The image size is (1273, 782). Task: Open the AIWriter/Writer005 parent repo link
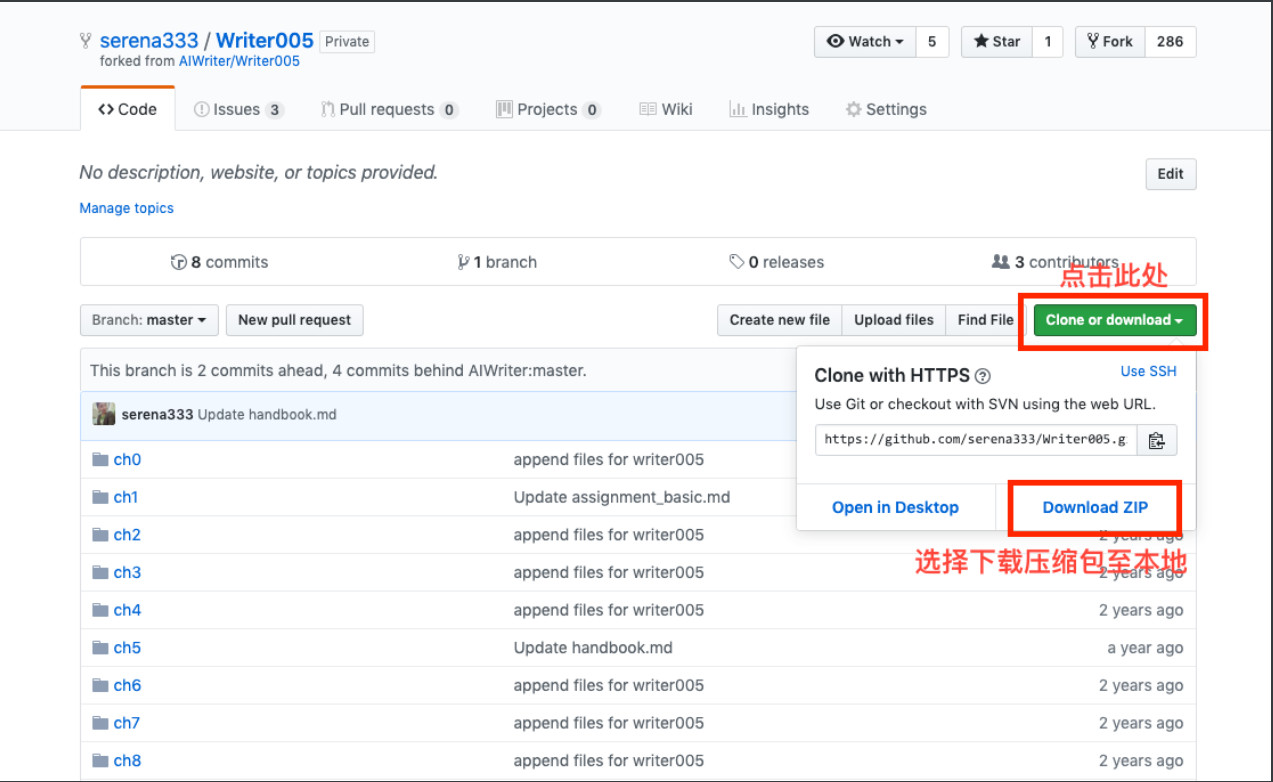(x=239, y=61)
